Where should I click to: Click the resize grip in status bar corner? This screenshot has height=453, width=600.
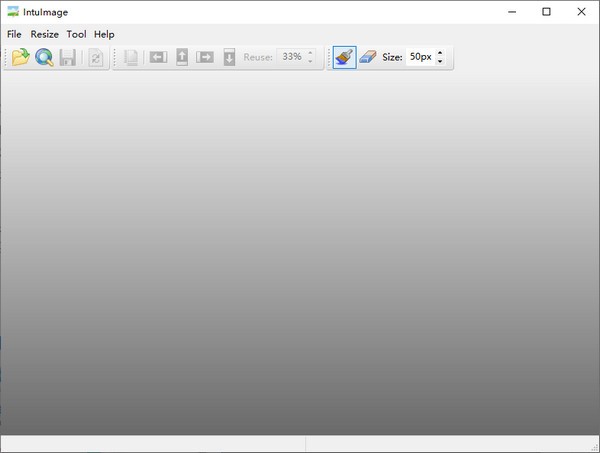point(595,448)
